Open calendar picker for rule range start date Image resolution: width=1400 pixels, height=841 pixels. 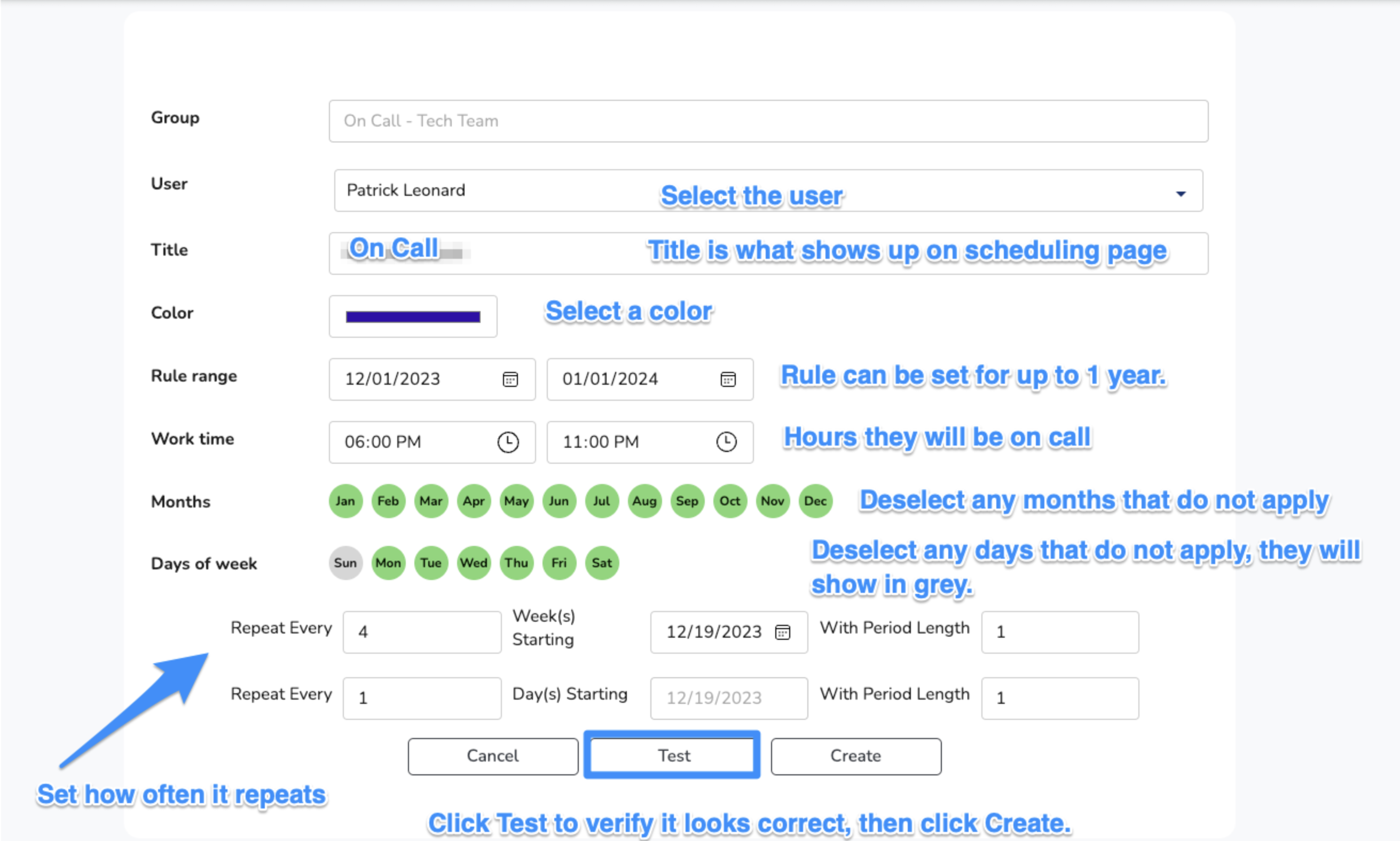tap(510, 379)
